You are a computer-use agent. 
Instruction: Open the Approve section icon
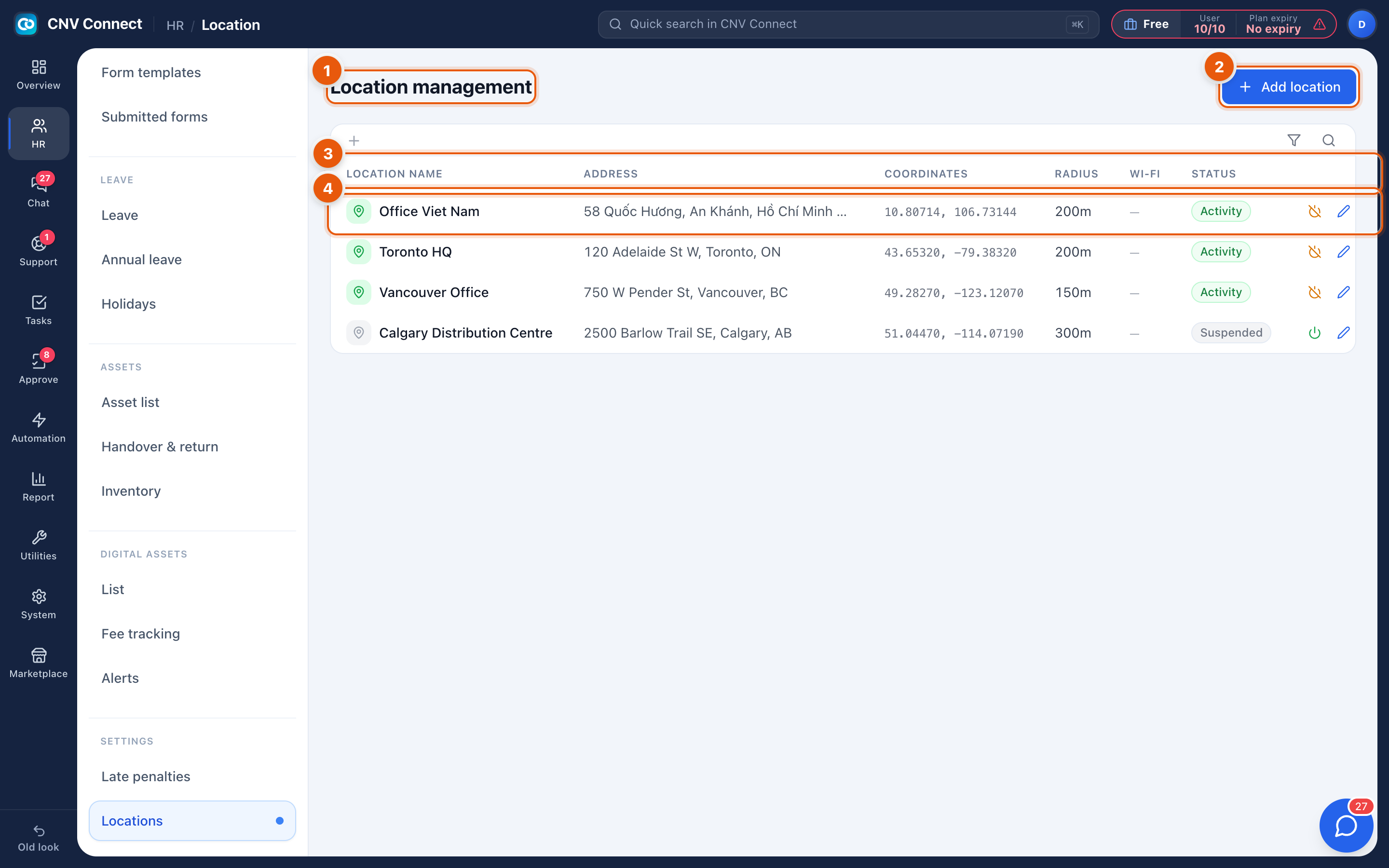coord(39,368)
